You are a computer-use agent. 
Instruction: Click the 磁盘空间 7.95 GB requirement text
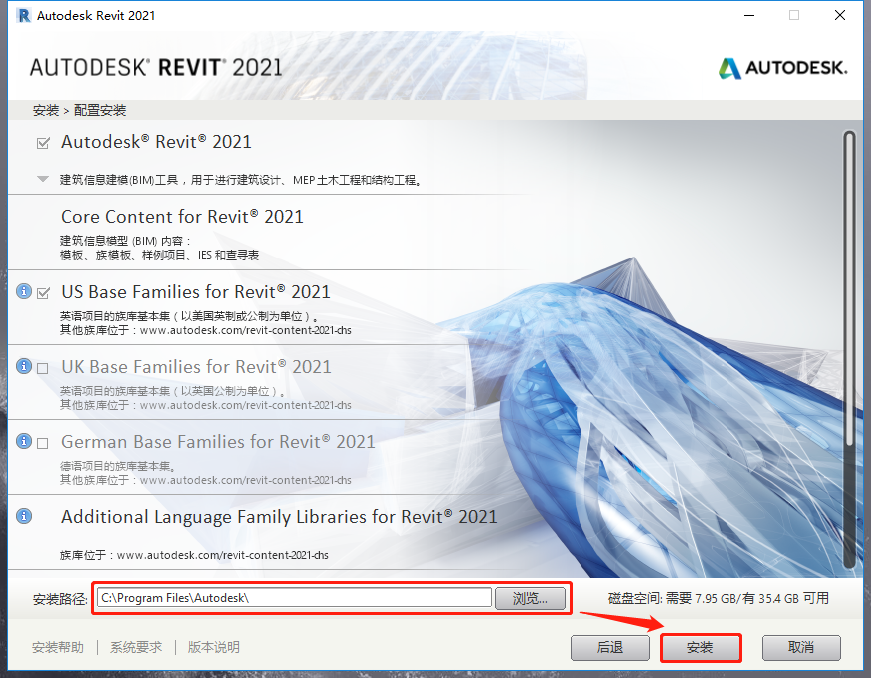[718, 599]
